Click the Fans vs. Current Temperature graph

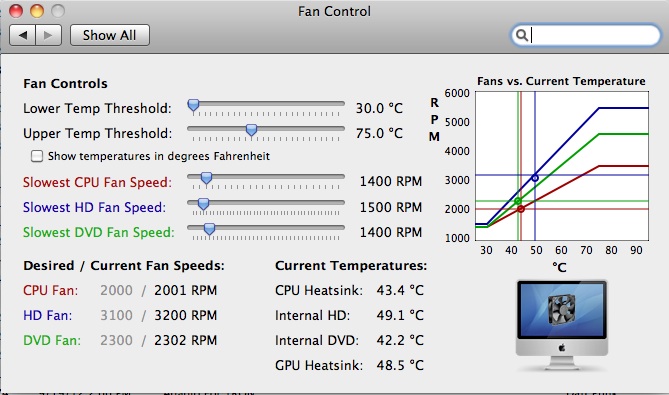click(x=562, y=166)
